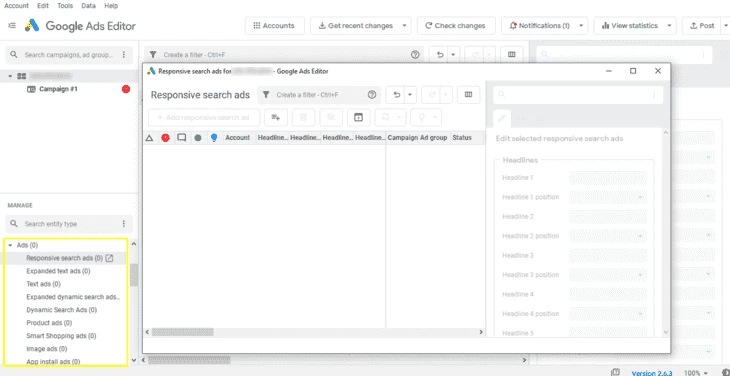
Task: Select Dynamic Search Ads (0)
Action: [61, 310]
